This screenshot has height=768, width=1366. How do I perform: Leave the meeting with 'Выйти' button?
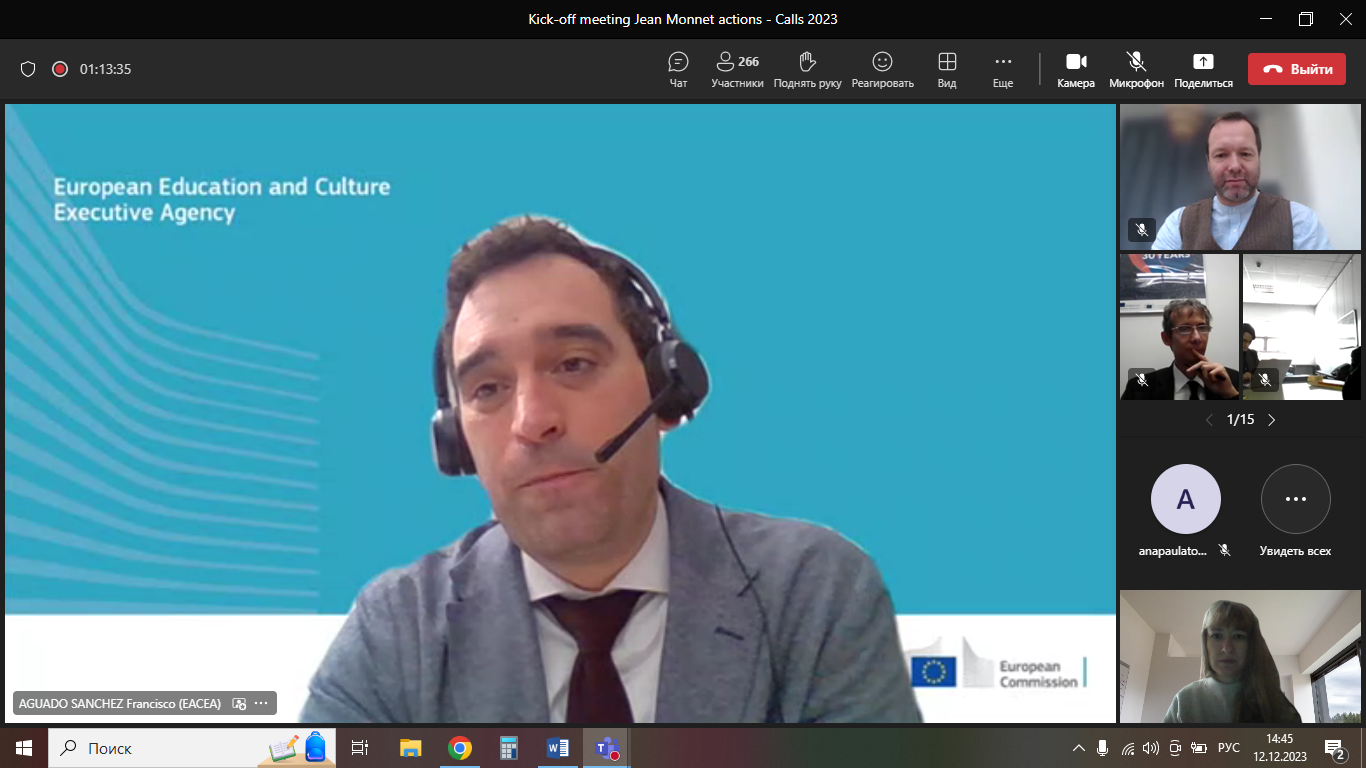1296,69
